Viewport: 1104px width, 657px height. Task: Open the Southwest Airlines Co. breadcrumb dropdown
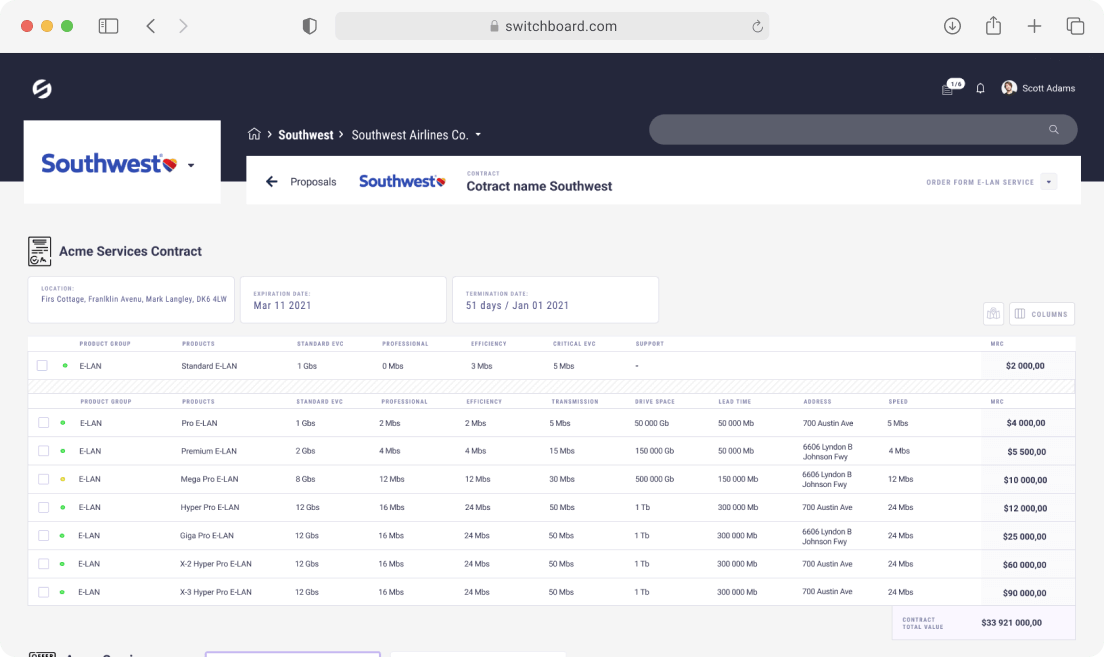click(x=478, y=134)
